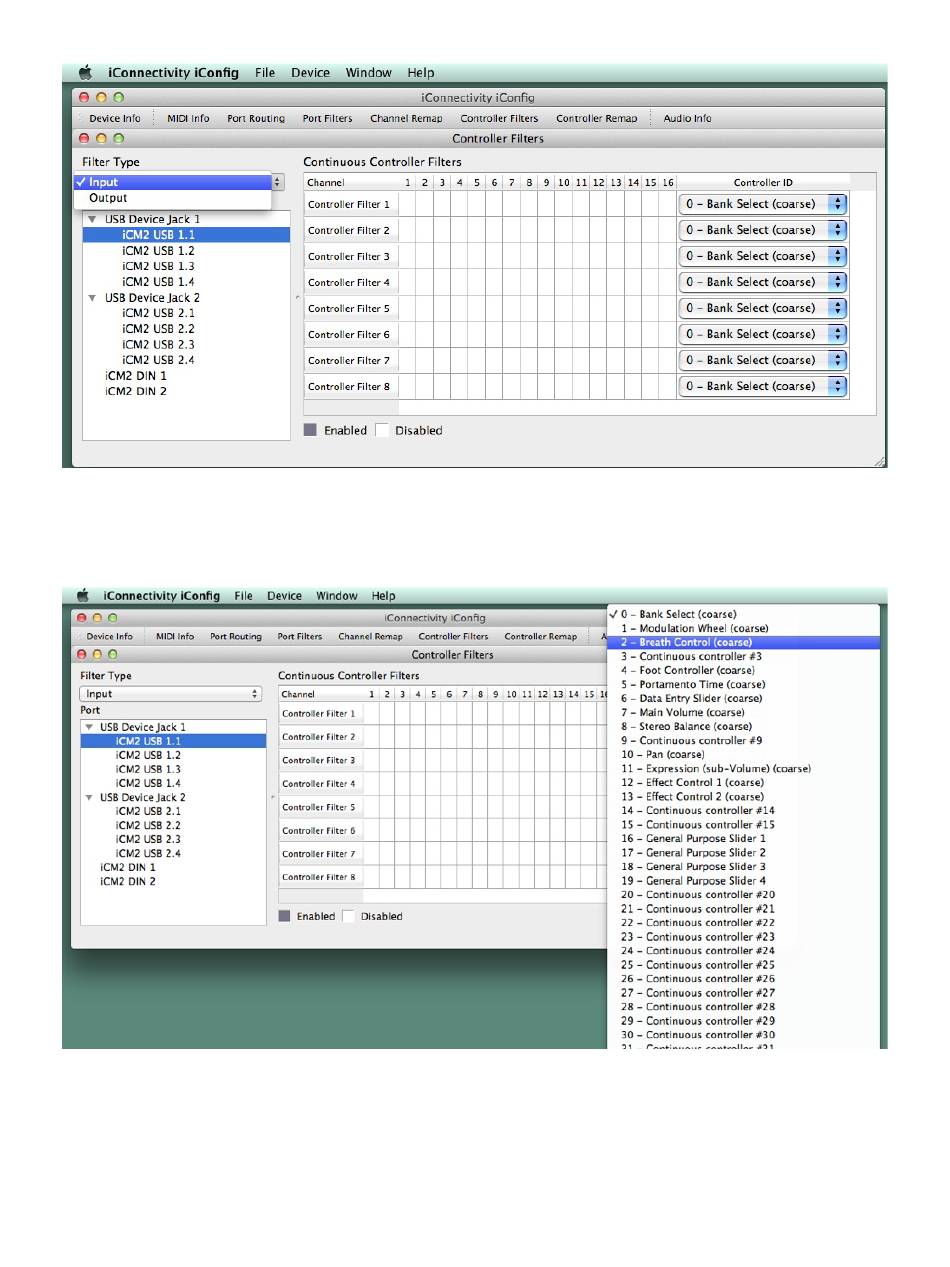
Task: Open Controller ID dropdown for Controller Filter 5
Action: click(763, 308)
